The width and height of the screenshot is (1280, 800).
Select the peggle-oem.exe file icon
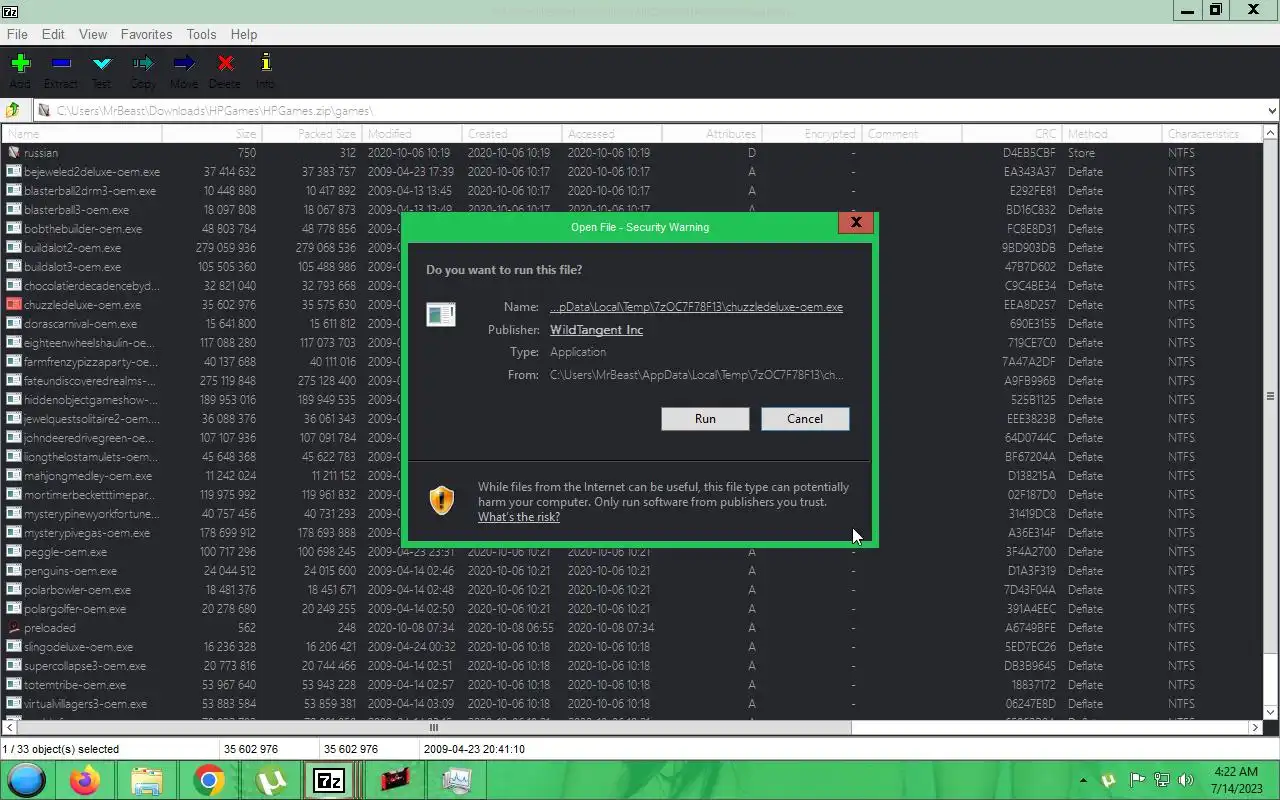[14, 552]
